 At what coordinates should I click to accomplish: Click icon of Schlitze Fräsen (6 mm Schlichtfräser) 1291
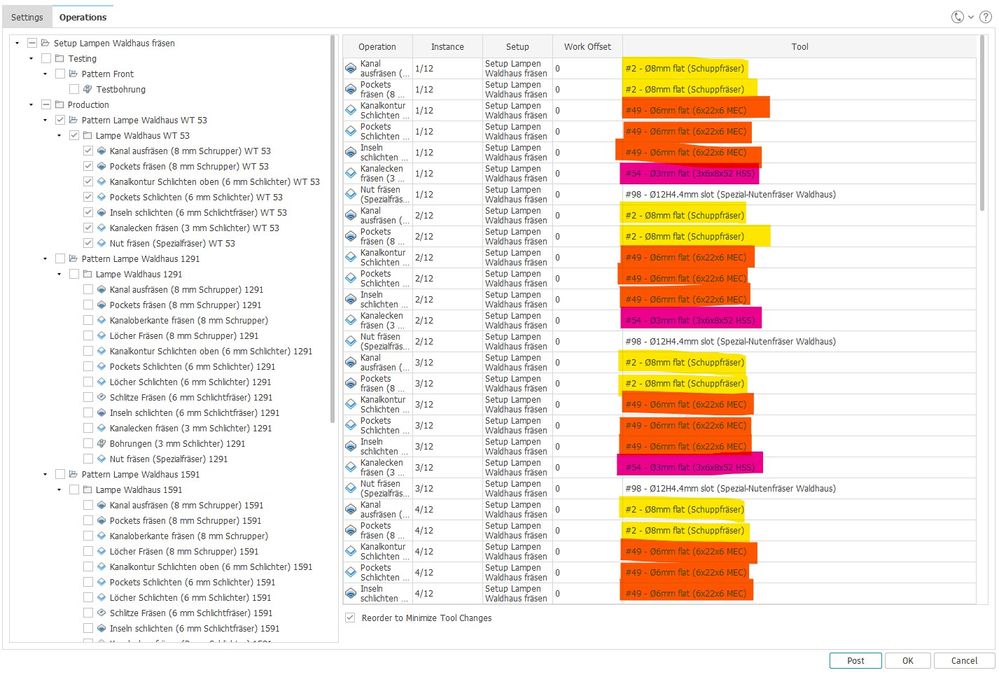[101, 397]
